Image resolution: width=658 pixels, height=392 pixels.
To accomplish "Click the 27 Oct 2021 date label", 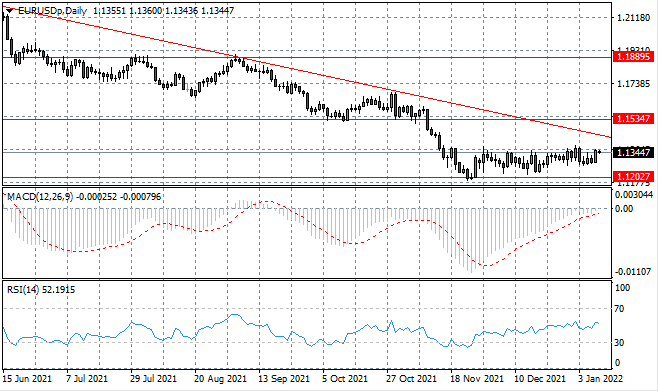I will (x=411, y=379).
